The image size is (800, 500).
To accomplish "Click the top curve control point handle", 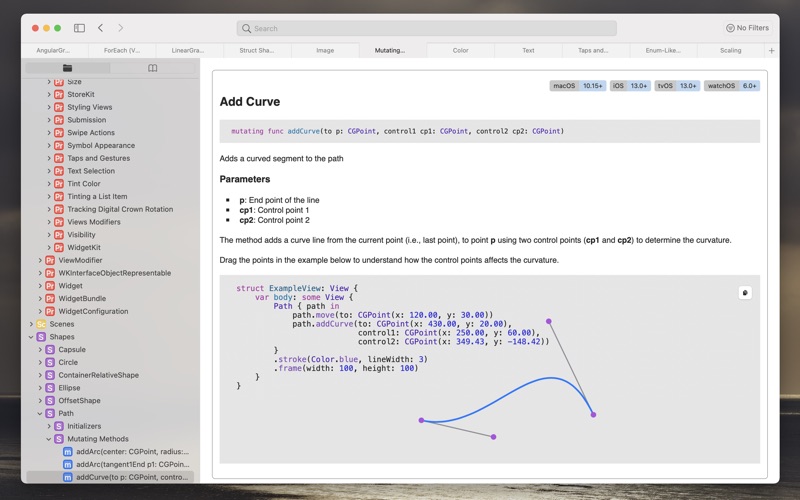I will [x=548, y=321].
